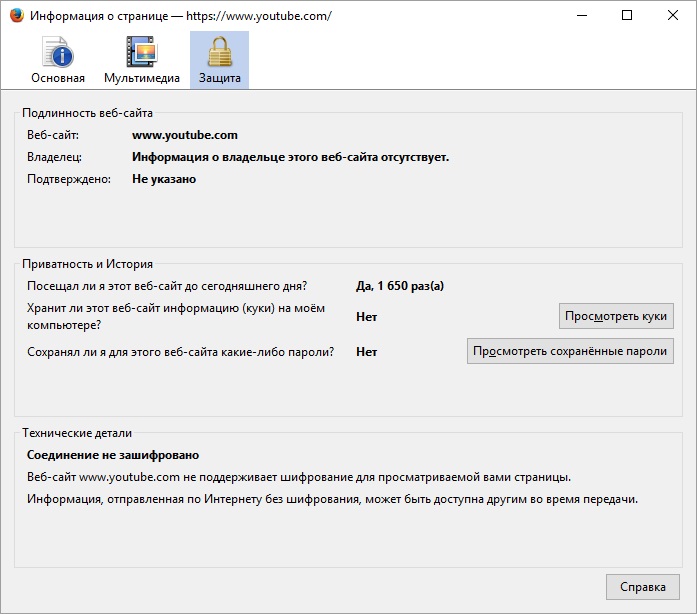Close the page info window
The width and height of the screenshot is (697, 614).
(x=673, y=16)
